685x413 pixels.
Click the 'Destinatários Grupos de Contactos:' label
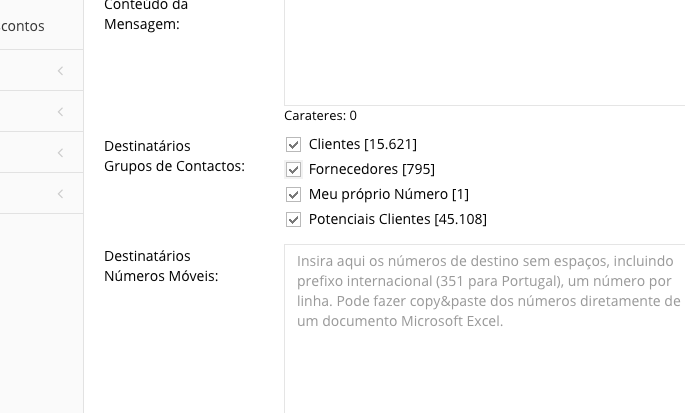coord(174,156)
